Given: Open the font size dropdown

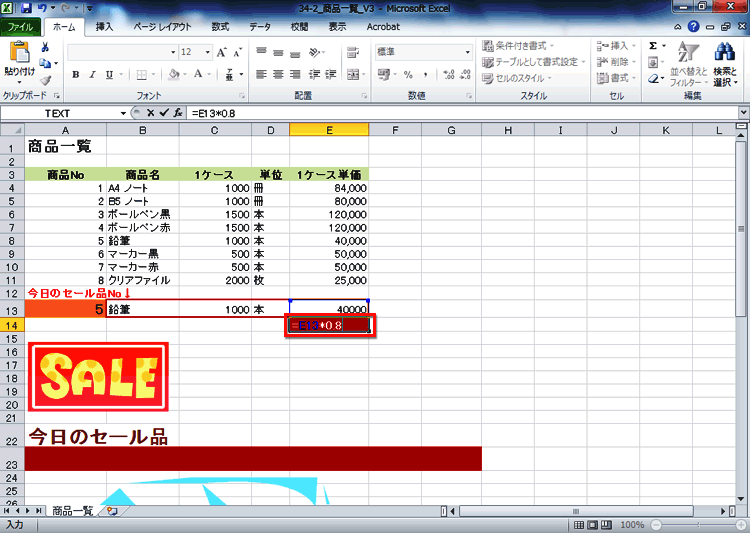Looking at the screenshot, I should click(x=208, y=52).
